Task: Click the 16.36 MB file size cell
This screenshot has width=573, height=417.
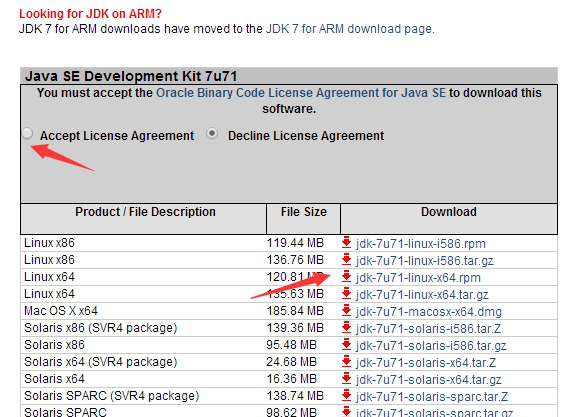Action: (292, 379)
